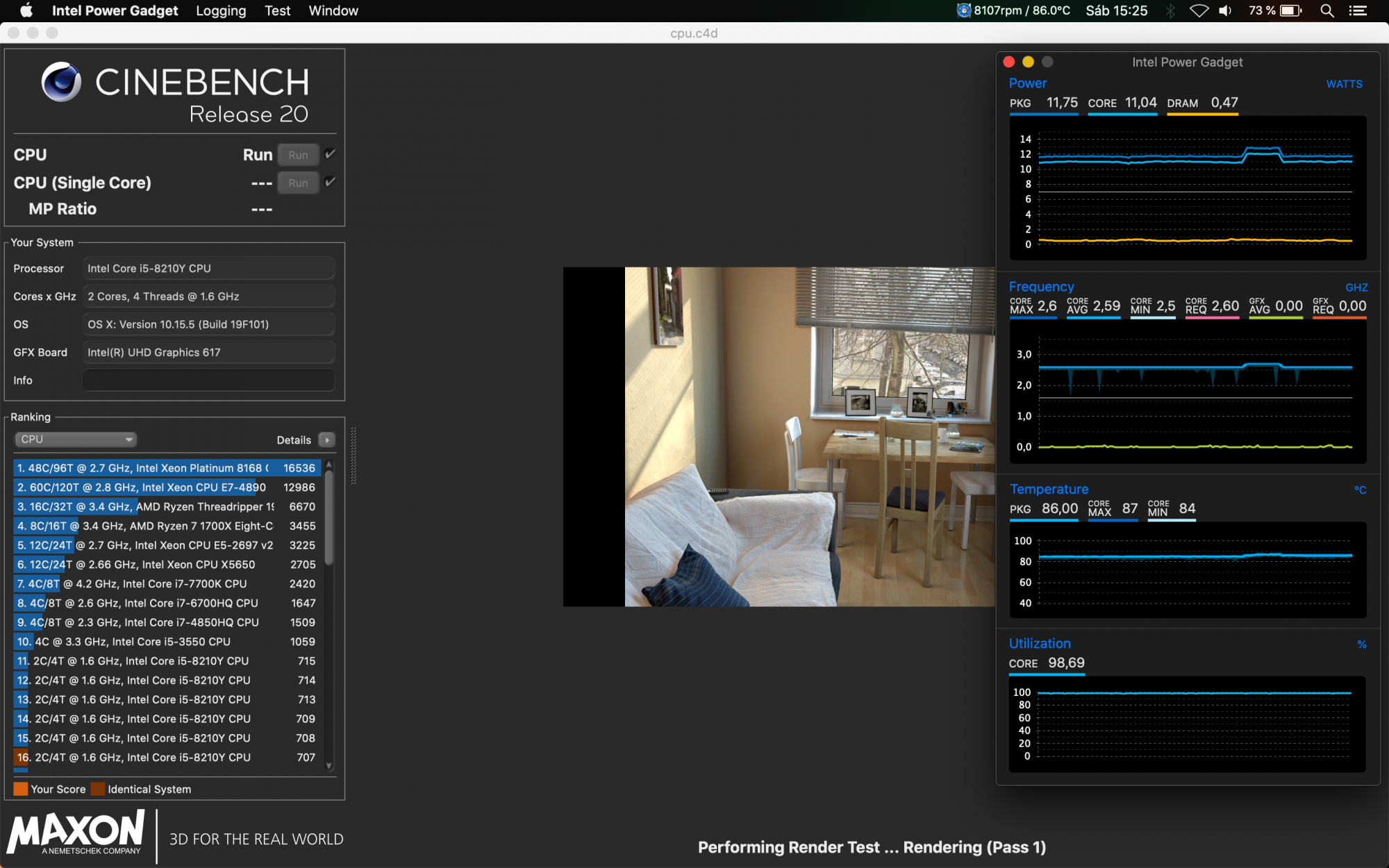Click the volume speaker menu bar icon
The height and width of the screenshot is (868, 1389).
point(1226,10)
